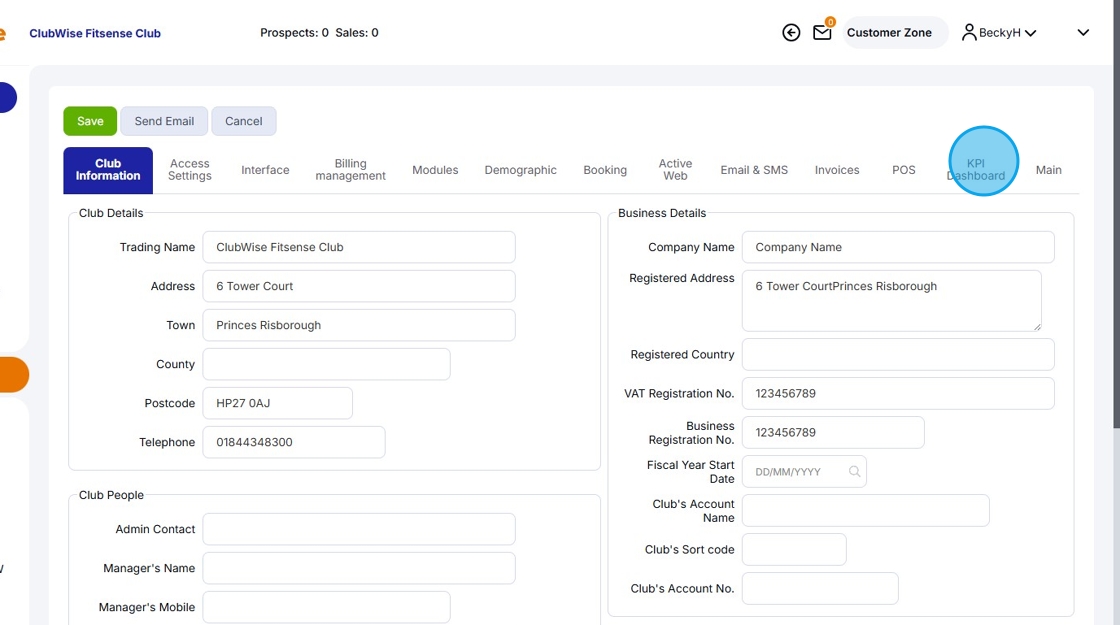Click the Trading Name input field
The image size is (1120, 625).
pyautogui.click(x=359, y=247)
